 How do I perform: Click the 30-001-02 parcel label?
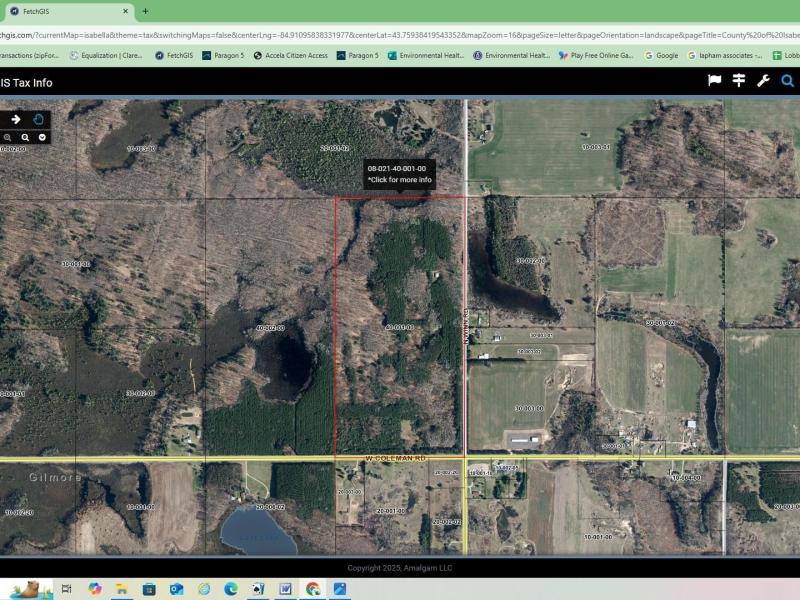coord(660,323)
